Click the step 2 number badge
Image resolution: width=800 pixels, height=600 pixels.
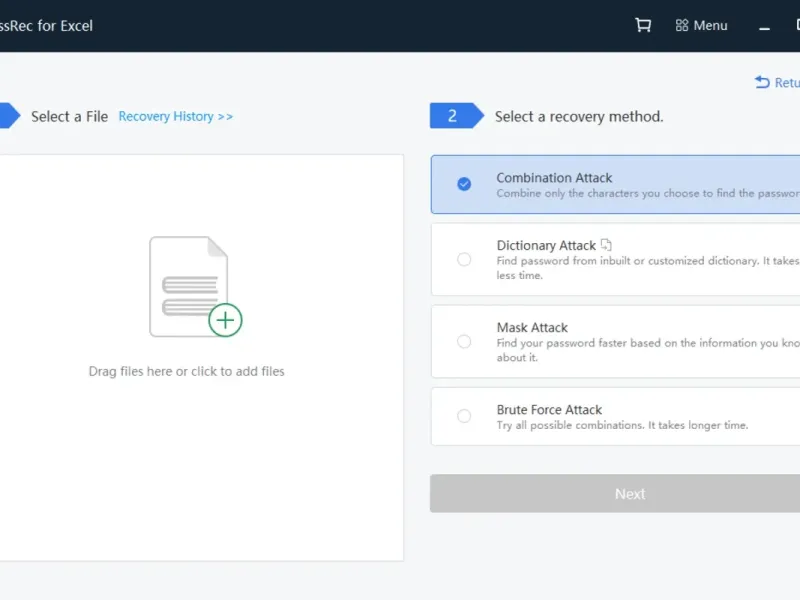tap(453, 116)
